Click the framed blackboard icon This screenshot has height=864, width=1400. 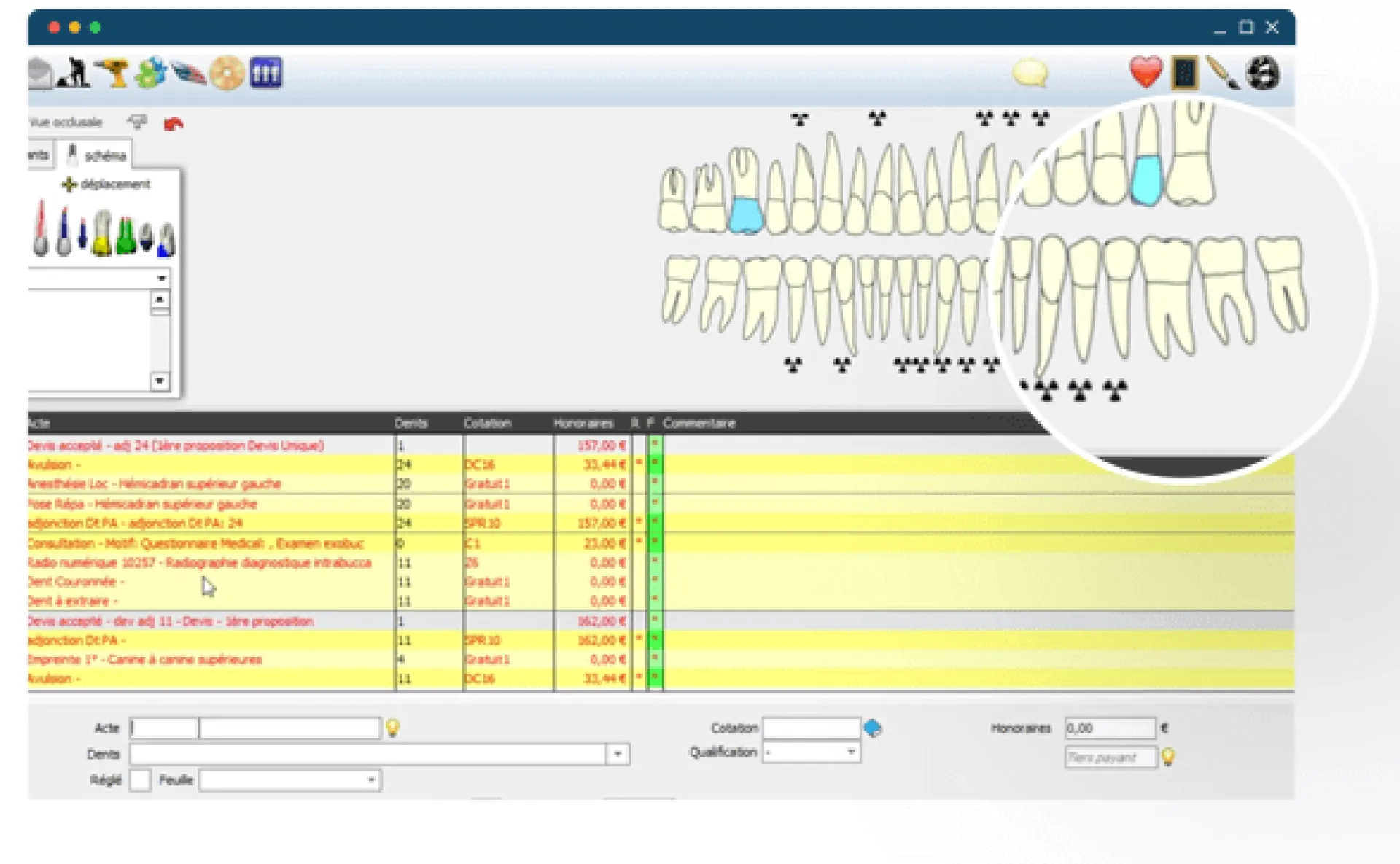pos(1185,74)
